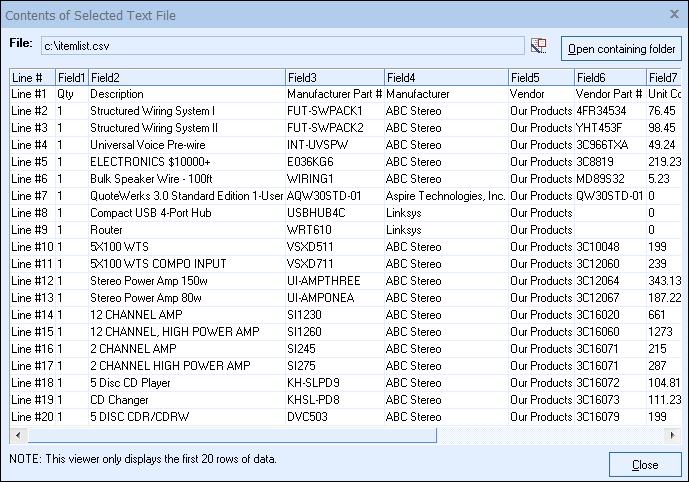Click the QuoteWerks 3.0 Standard Edition cell
The height and width of the screenshot is (482, 689).
click(x=185, y=195)
